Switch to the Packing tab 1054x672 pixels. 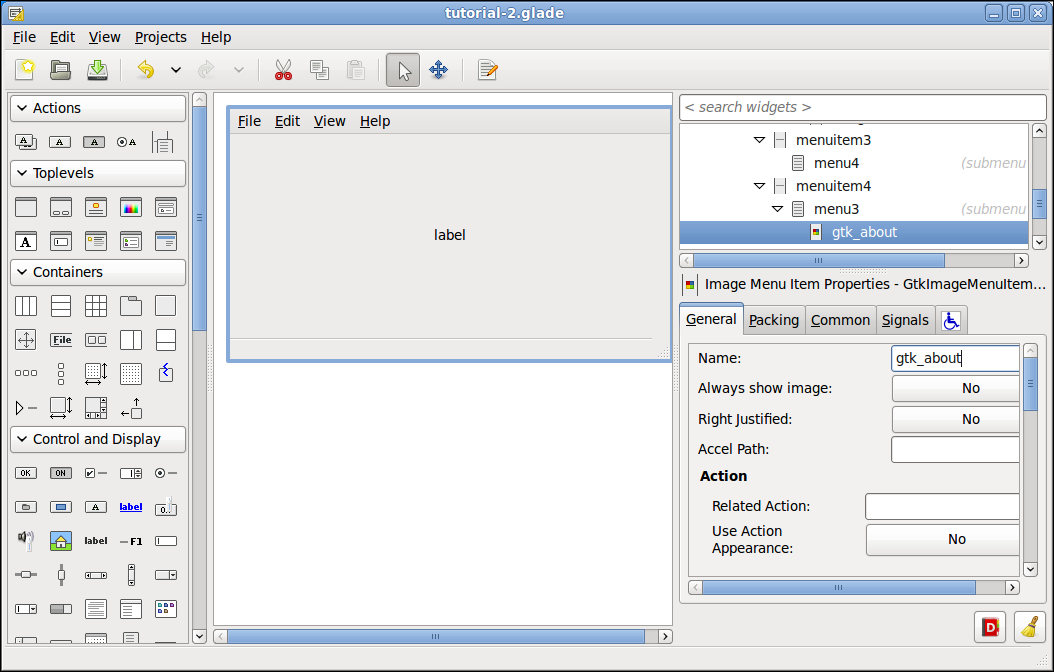pos(774,320)
